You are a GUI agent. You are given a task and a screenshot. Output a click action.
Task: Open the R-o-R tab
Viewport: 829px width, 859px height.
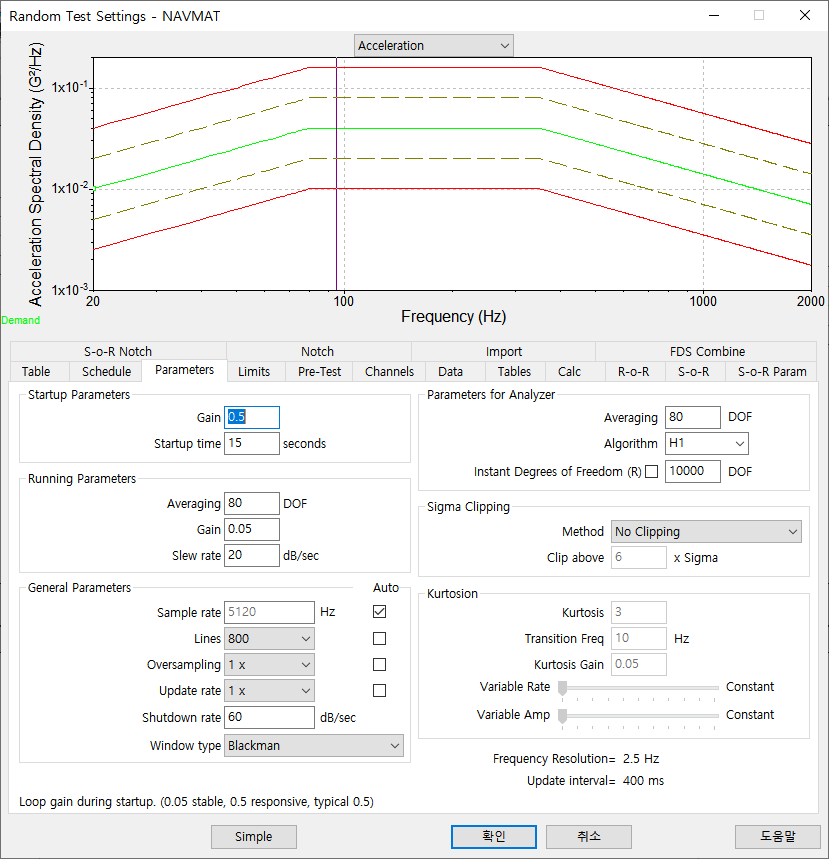(x=634, y=371)
